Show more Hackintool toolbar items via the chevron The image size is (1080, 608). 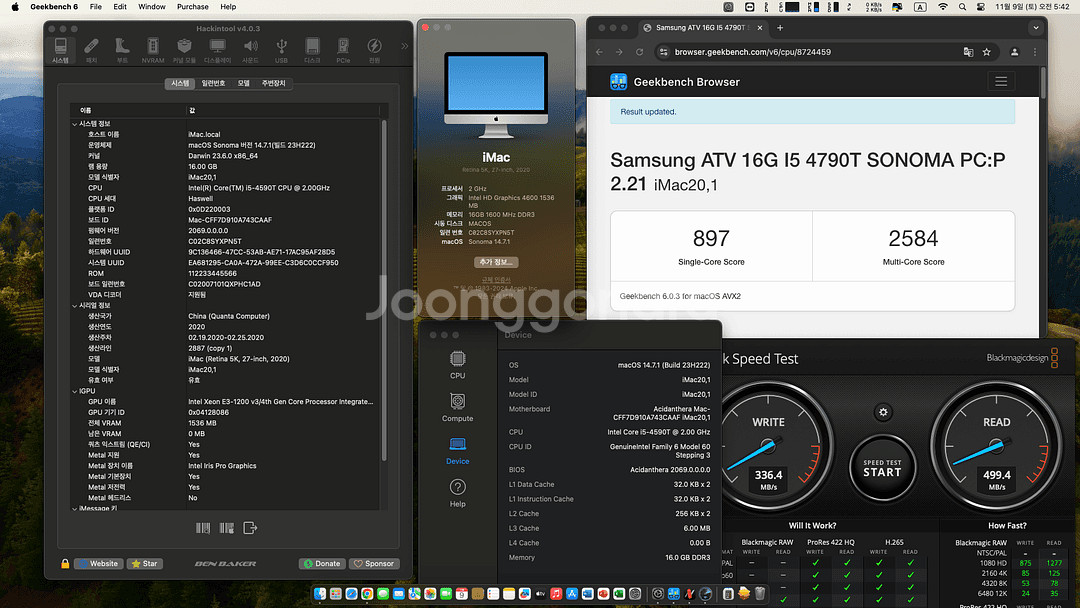click(x=404, y=46)
